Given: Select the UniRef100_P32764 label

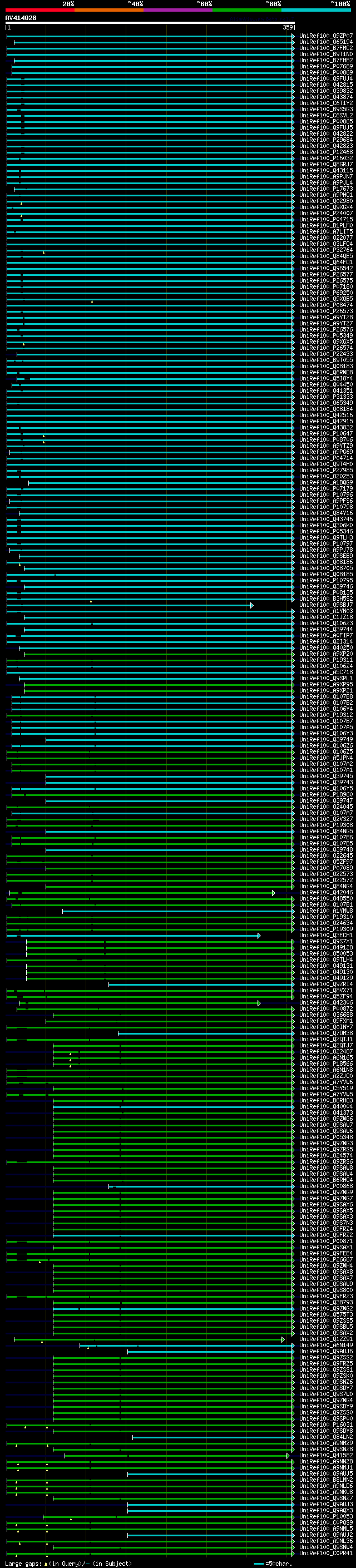Looking at the screenshot, I should pyautogui.click(x=325, y=250).
